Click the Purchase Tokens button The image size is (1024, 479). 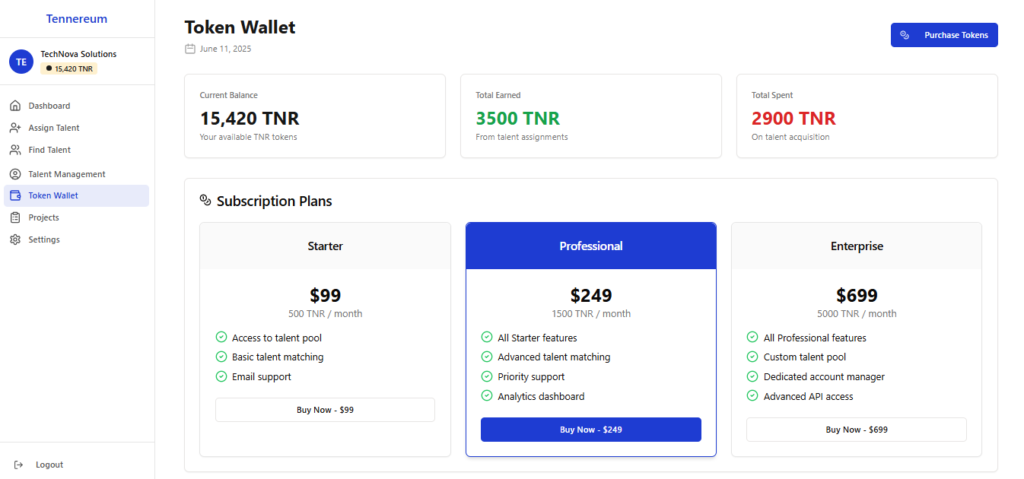point(944,35)
